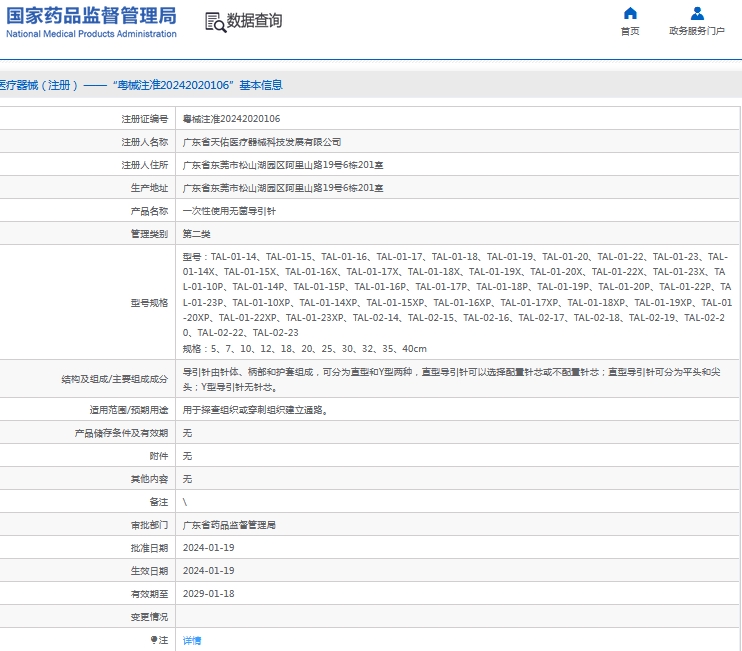Click the 产品储存条件及有效期 label
Screen dimensions: 742x651
click(x=122, y=433)
